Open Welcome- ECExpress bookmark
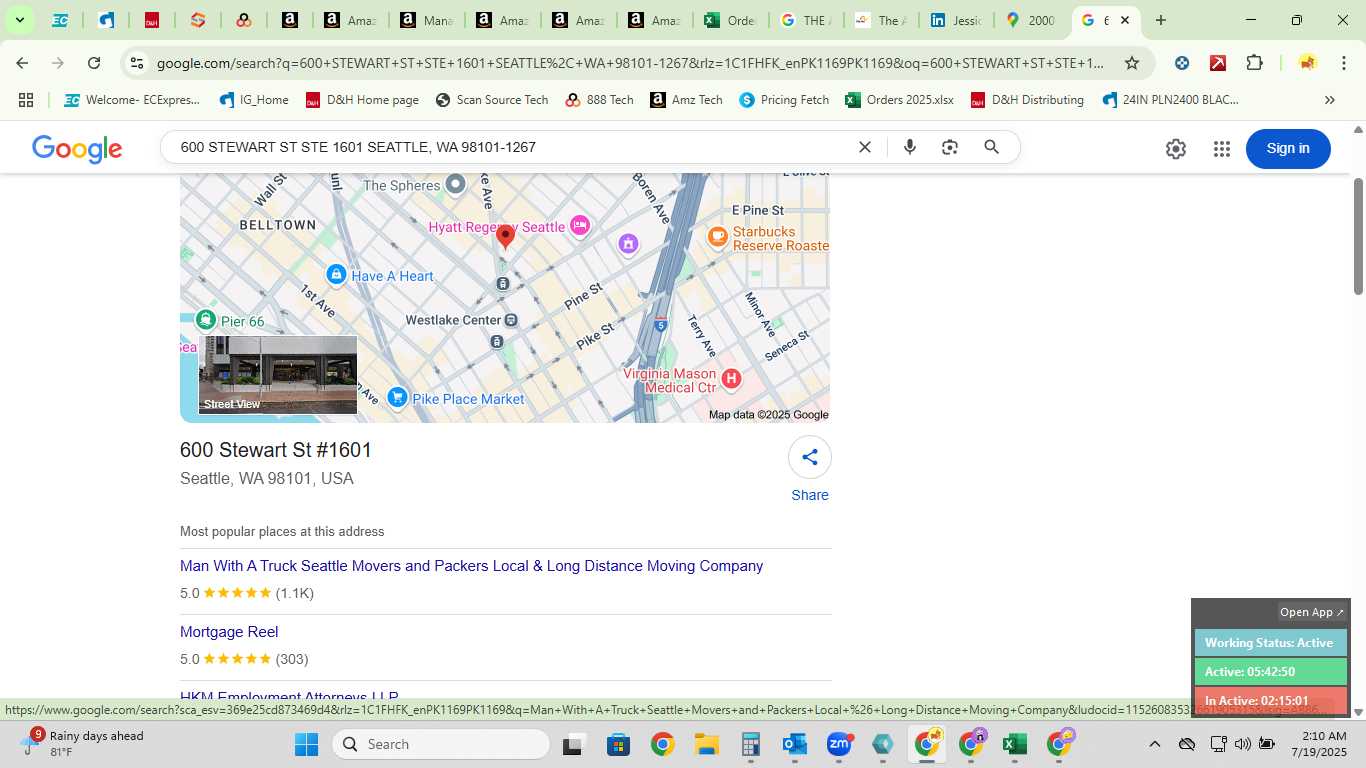 point(132,100)
